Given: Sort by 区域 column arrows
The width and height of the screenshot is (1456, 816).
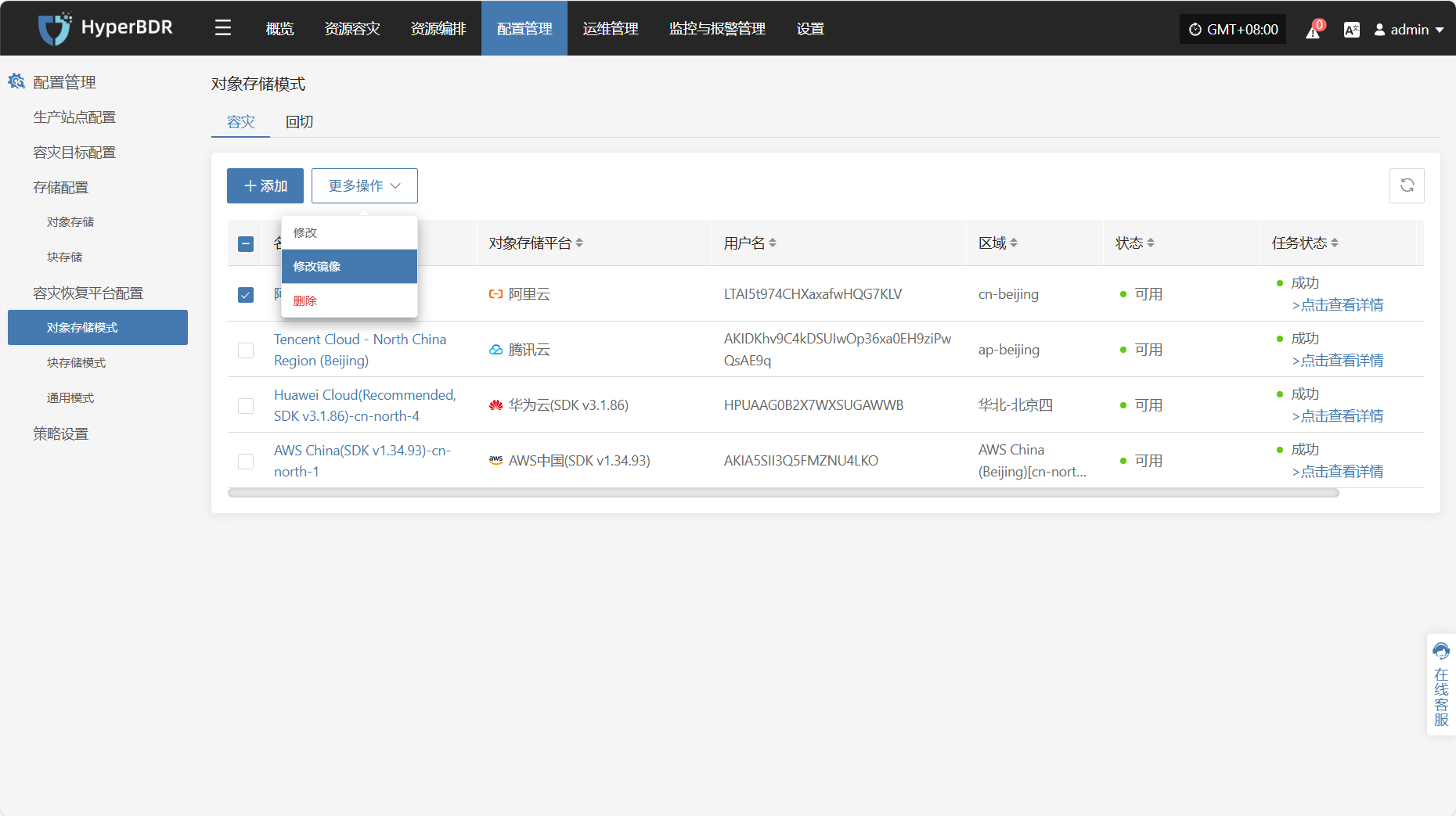Looking at the screenshot, I should coord(1014,243).
